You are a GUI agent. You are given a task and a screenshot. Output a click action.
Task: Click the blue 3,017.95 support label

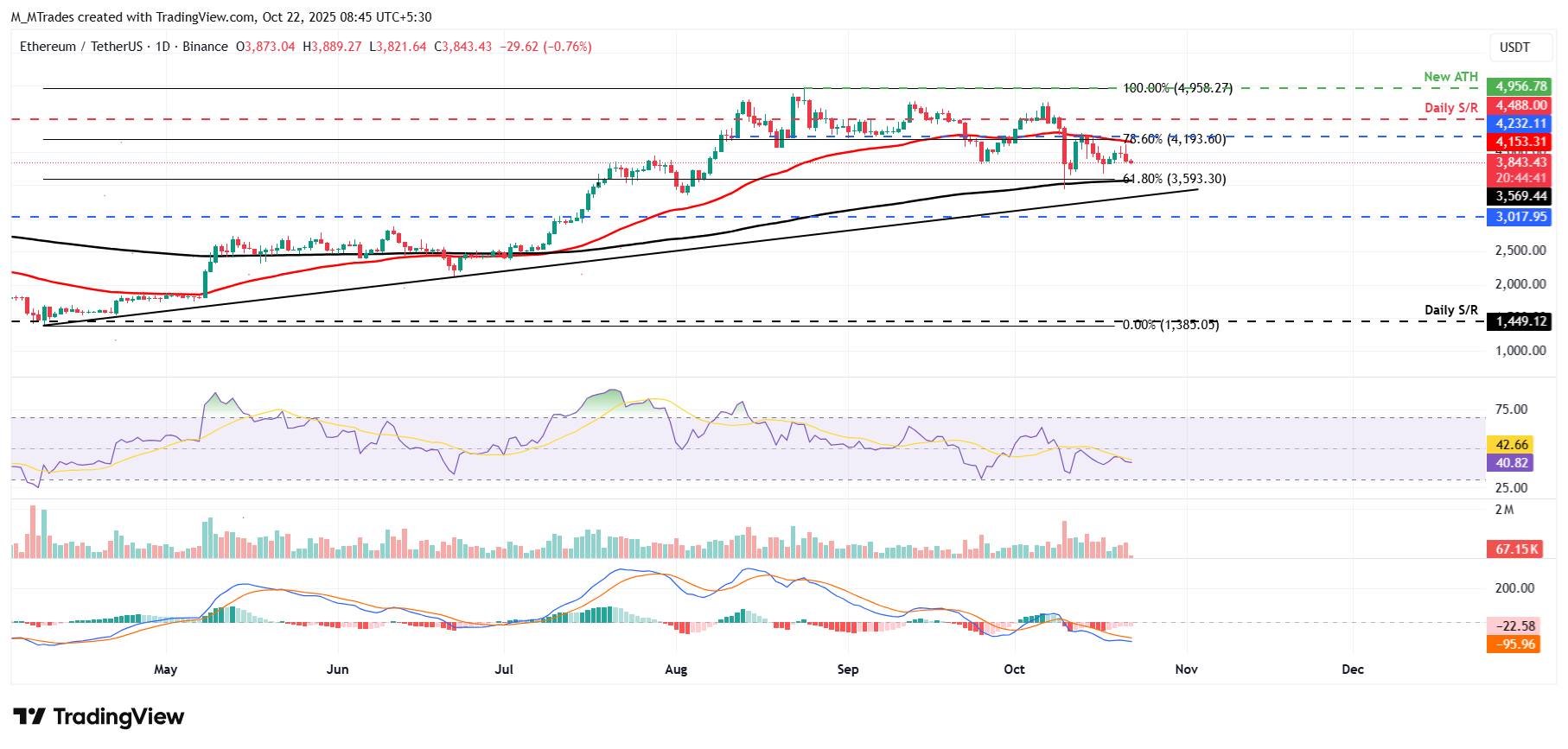[x=1520, y=217]
